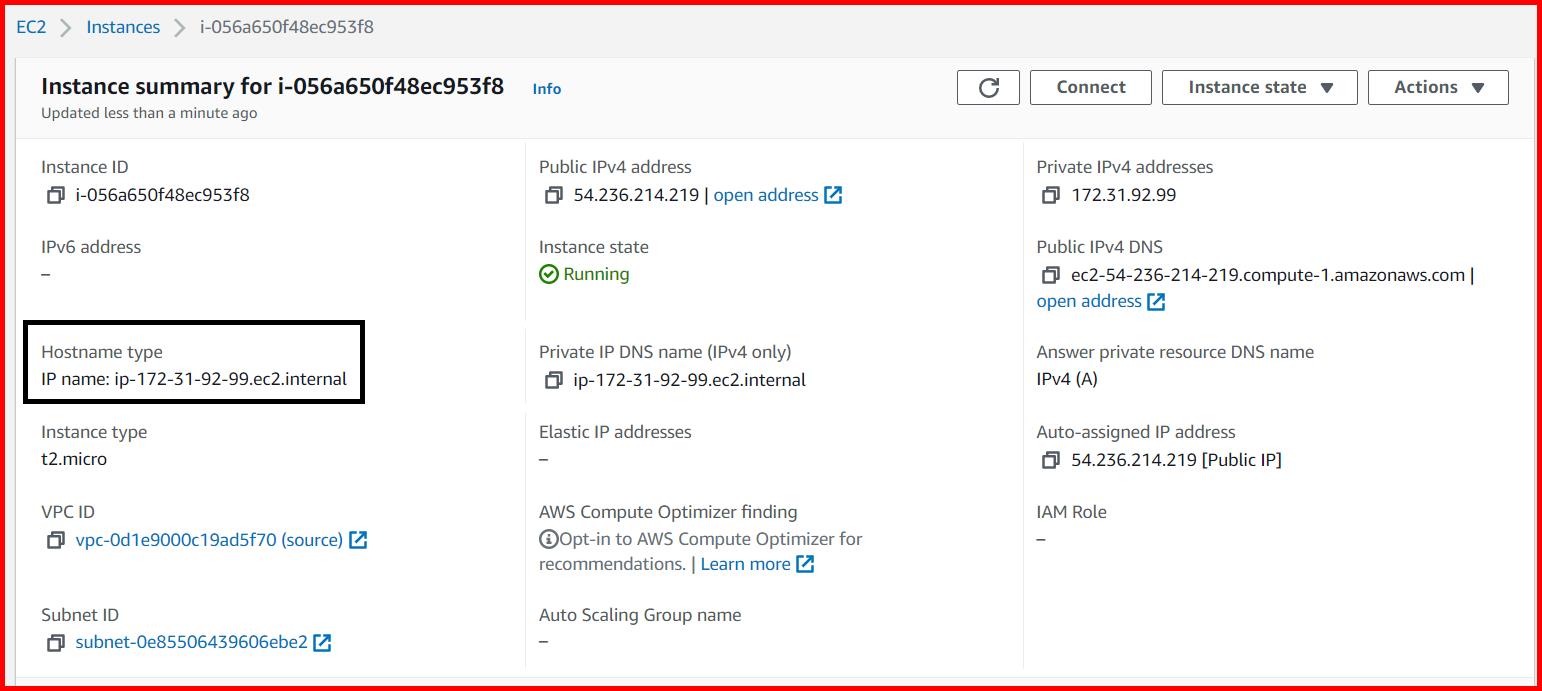Copy the VPC ID vpc-0d1e9000c19ad5f70
Screen dimensions: 1542x691
[x=55, y=540]
